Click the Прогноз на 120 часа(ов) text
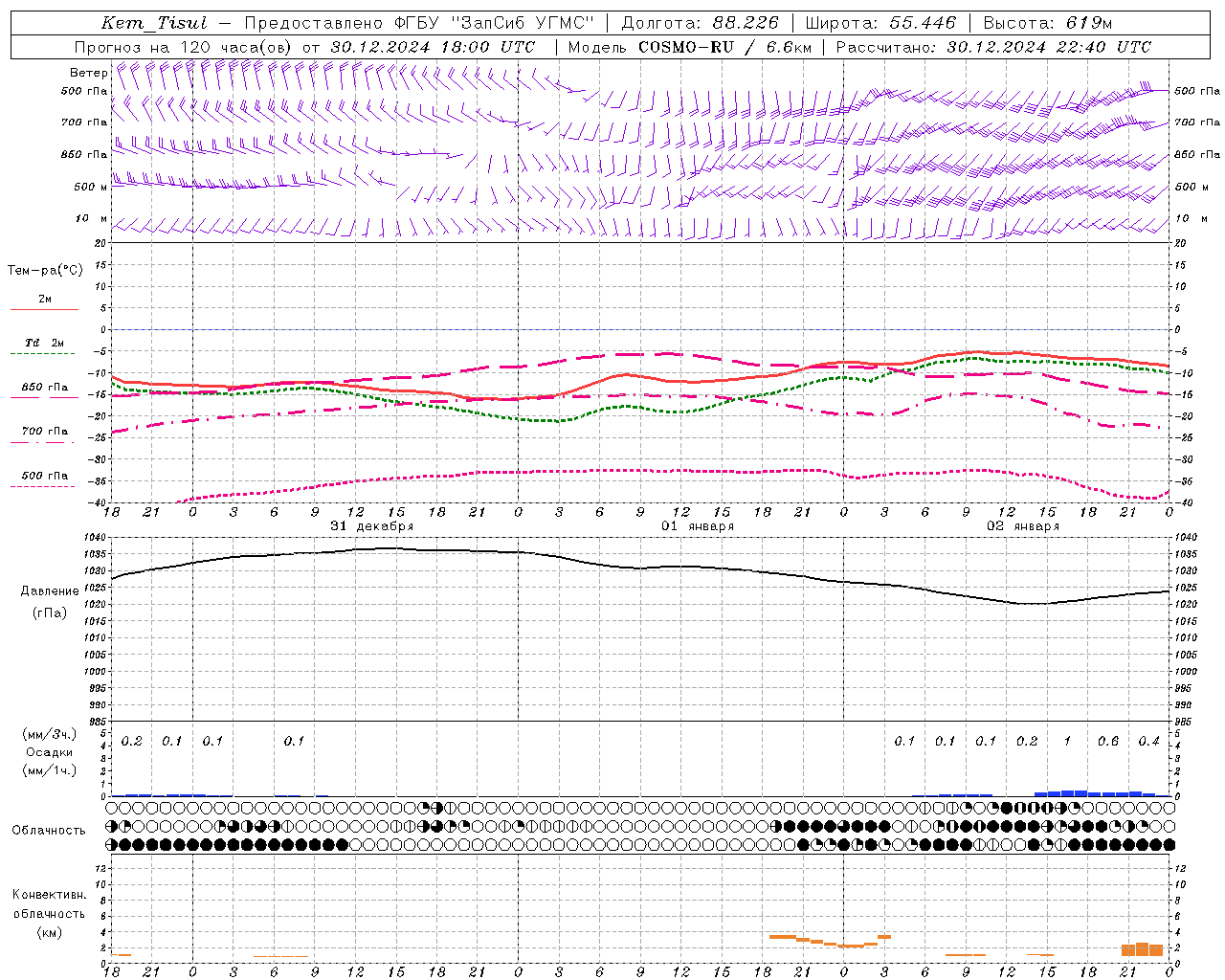1225x980 pixels. [x=185, y=47]
